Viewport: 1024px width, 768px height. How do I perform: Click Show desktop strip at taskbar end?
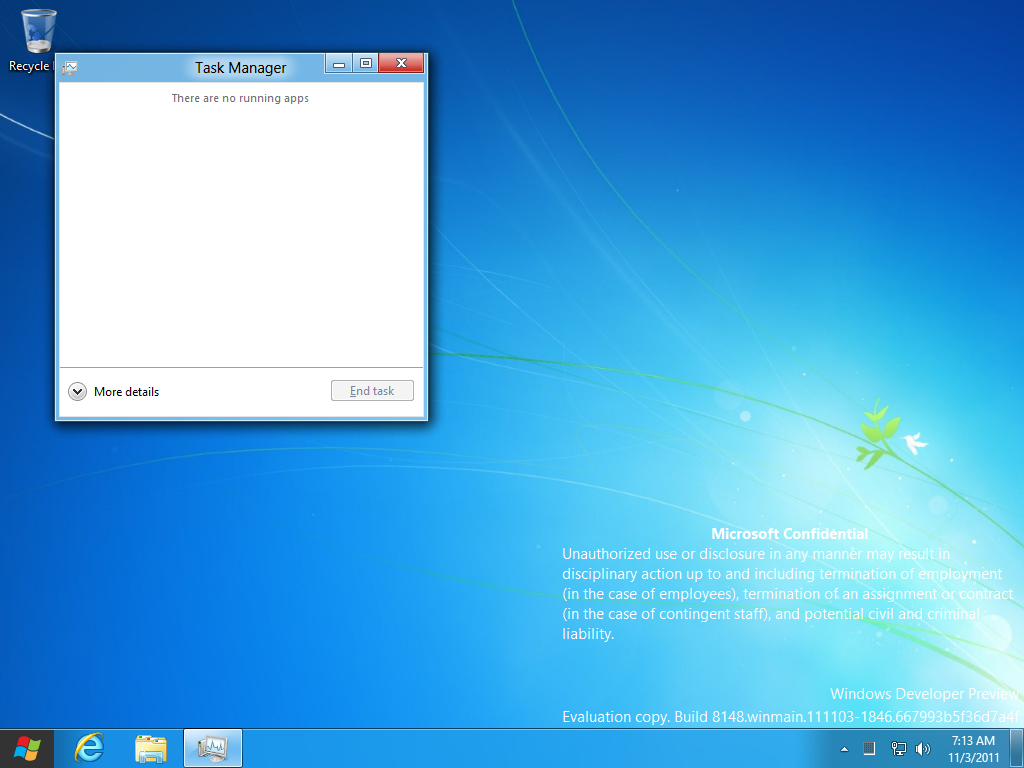1017,749
